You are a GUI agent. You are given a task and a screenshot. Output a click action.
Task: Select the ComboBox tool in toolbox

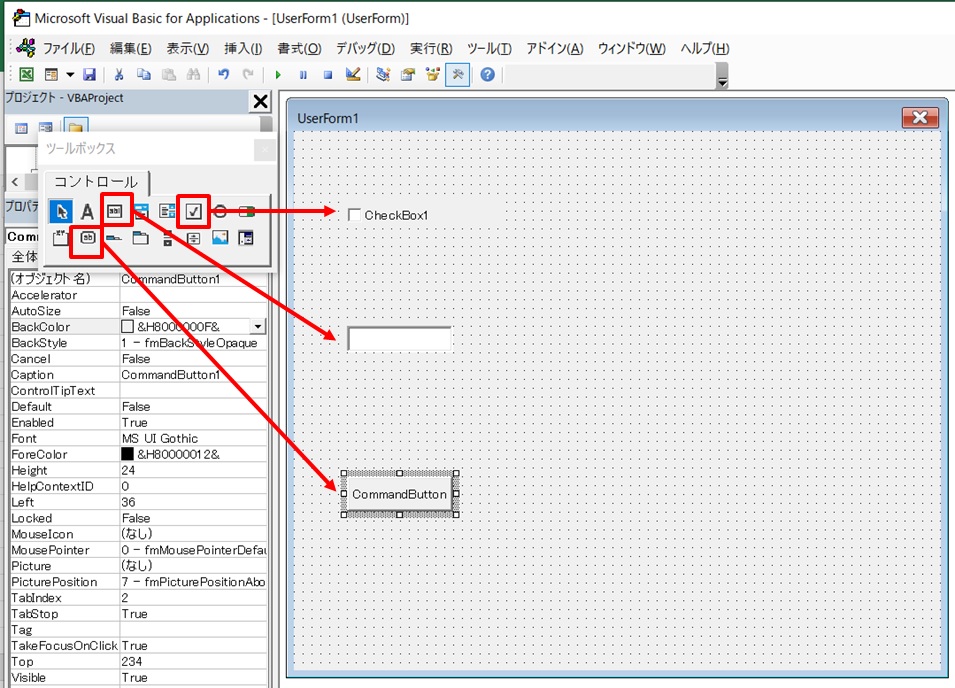click(141, 211)
